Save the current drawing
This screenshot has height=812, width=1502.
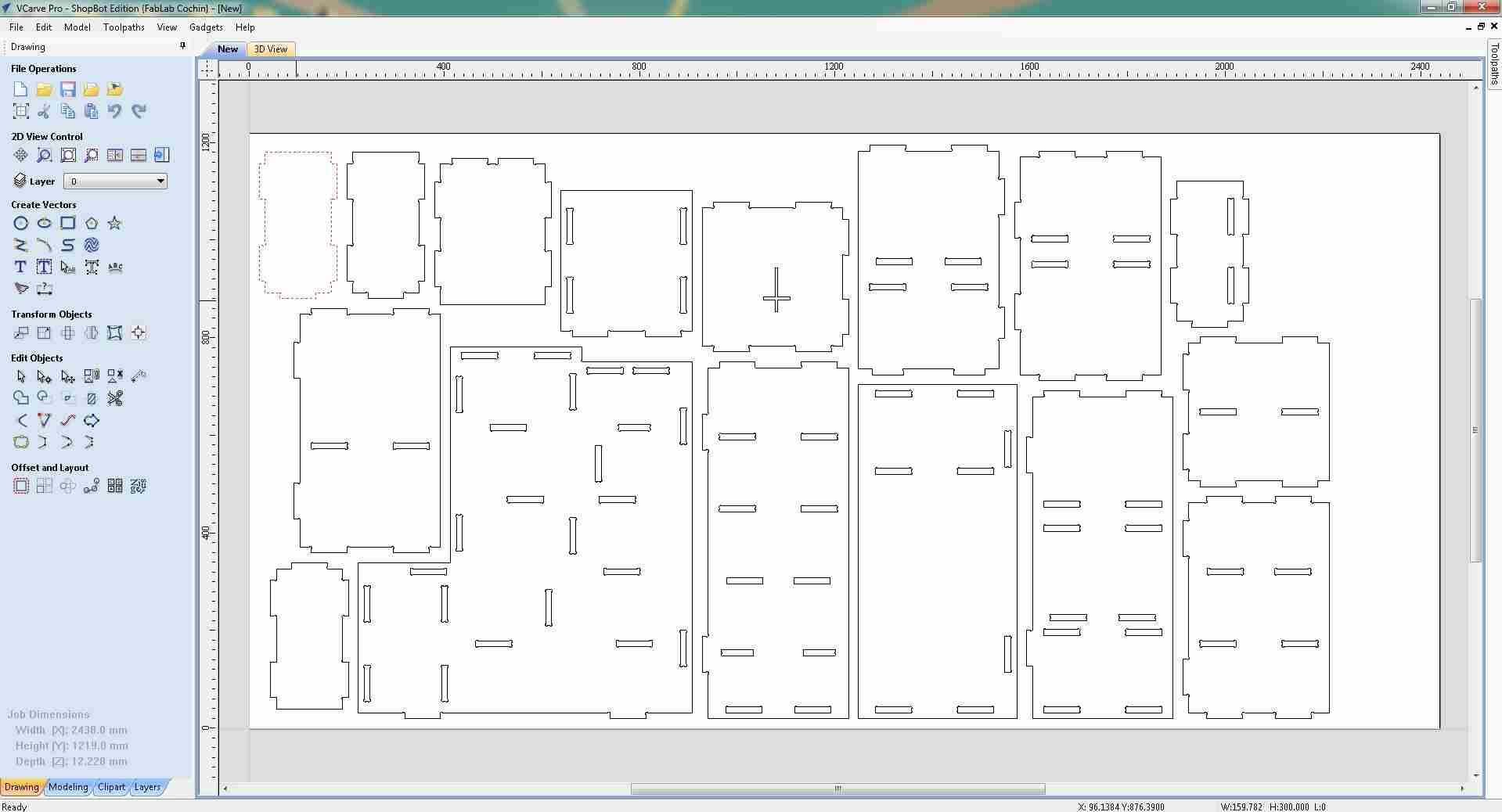67,89
